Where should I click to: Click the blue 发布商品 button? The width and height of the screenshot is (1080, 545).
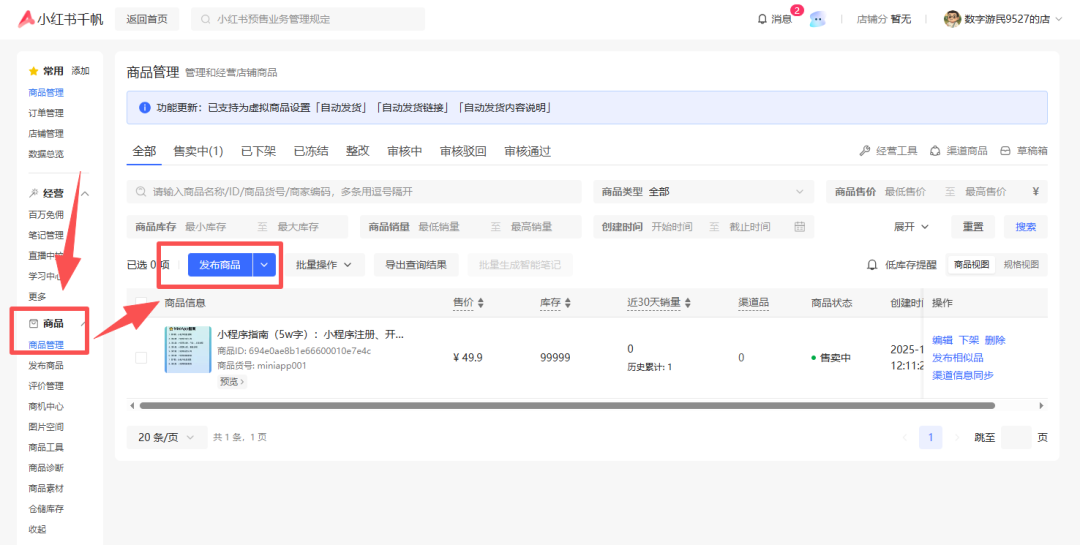(x=220, y=265)
